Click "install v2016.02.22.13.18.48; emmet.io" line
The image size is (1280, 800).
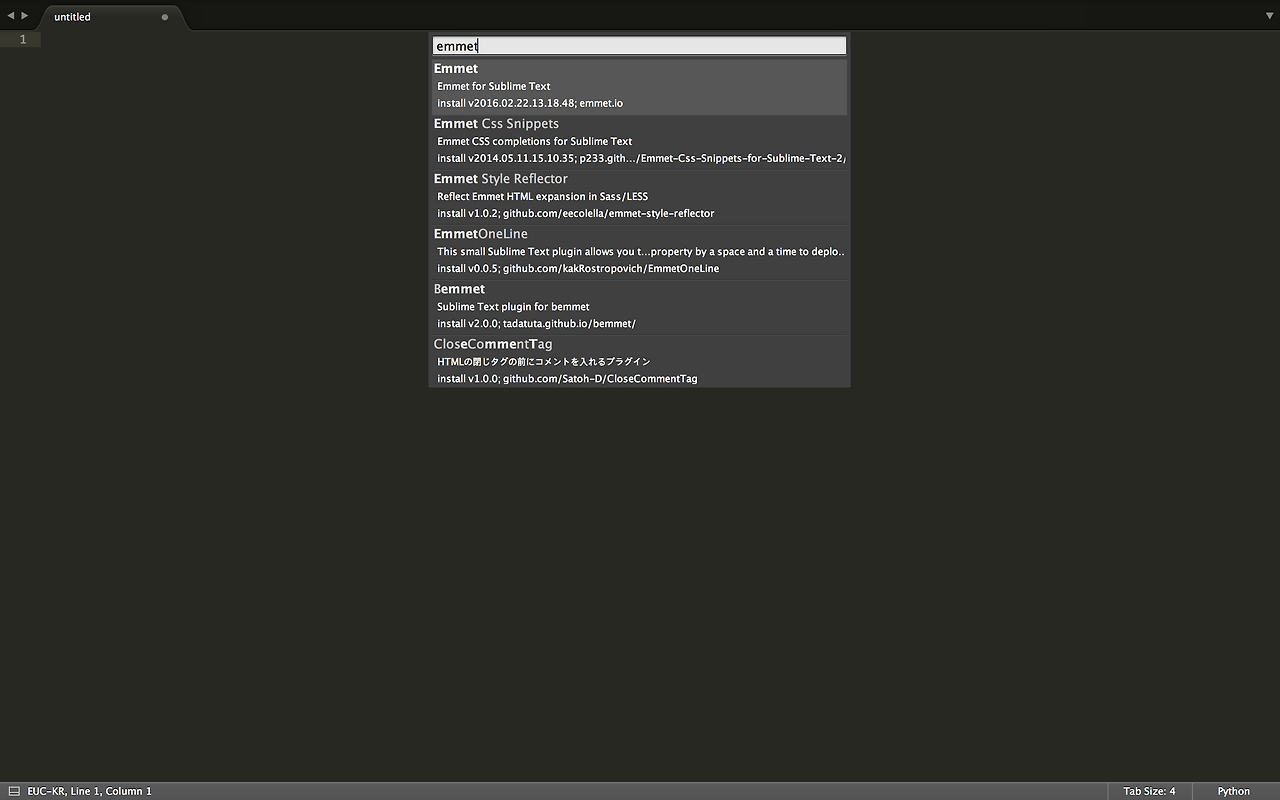(530, 103)
